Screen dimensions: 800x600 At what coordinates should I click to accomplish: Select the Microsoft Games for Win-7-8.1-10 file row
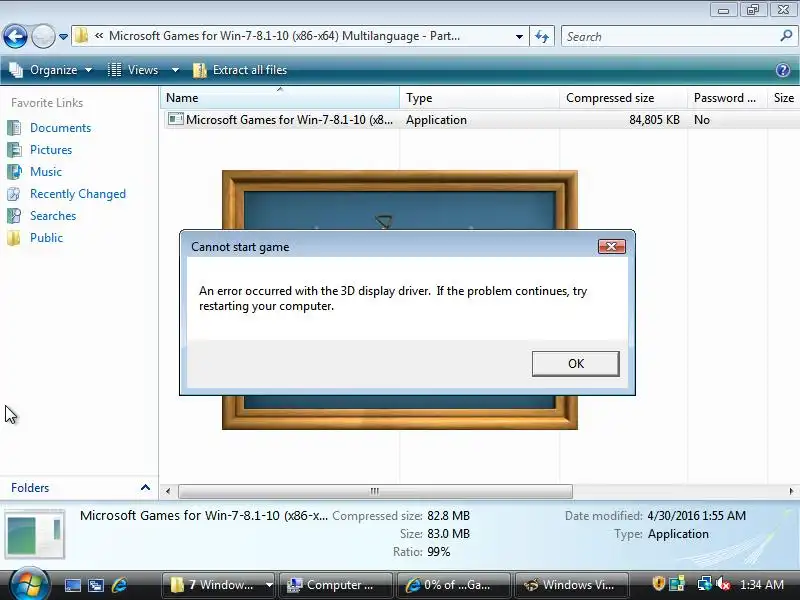click(481, 120)
